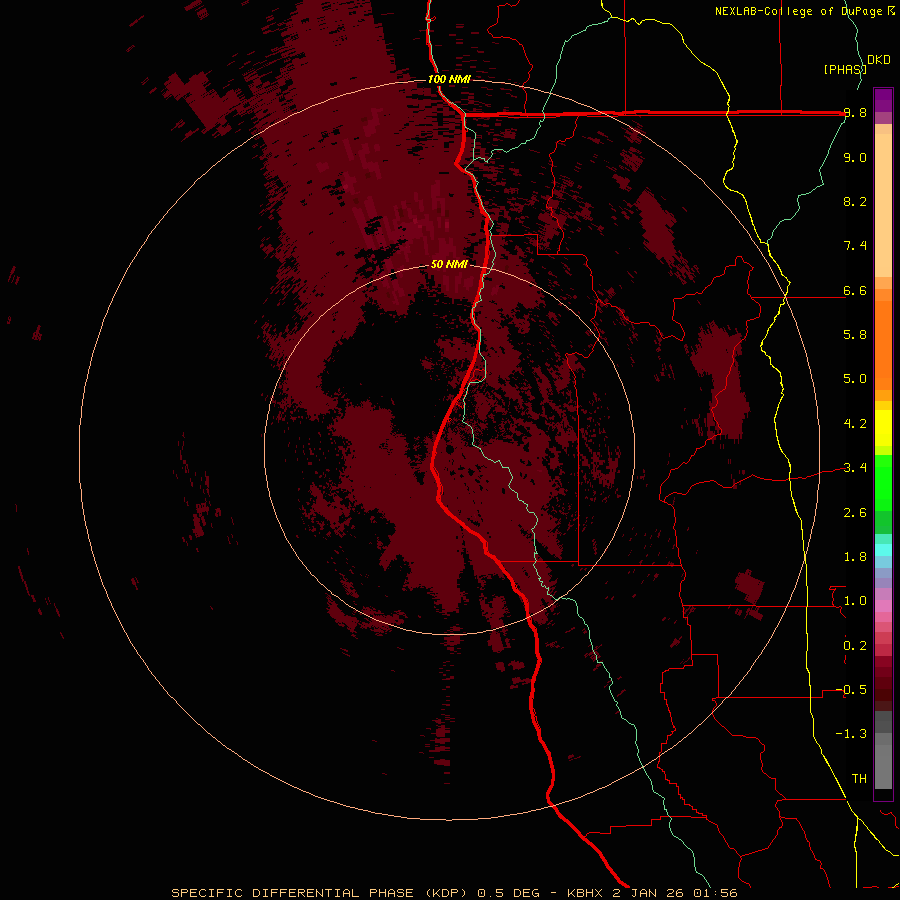Click the 8.2 value on the color scale
This screenshot has height=900, width=900.
tap(855, 201)
